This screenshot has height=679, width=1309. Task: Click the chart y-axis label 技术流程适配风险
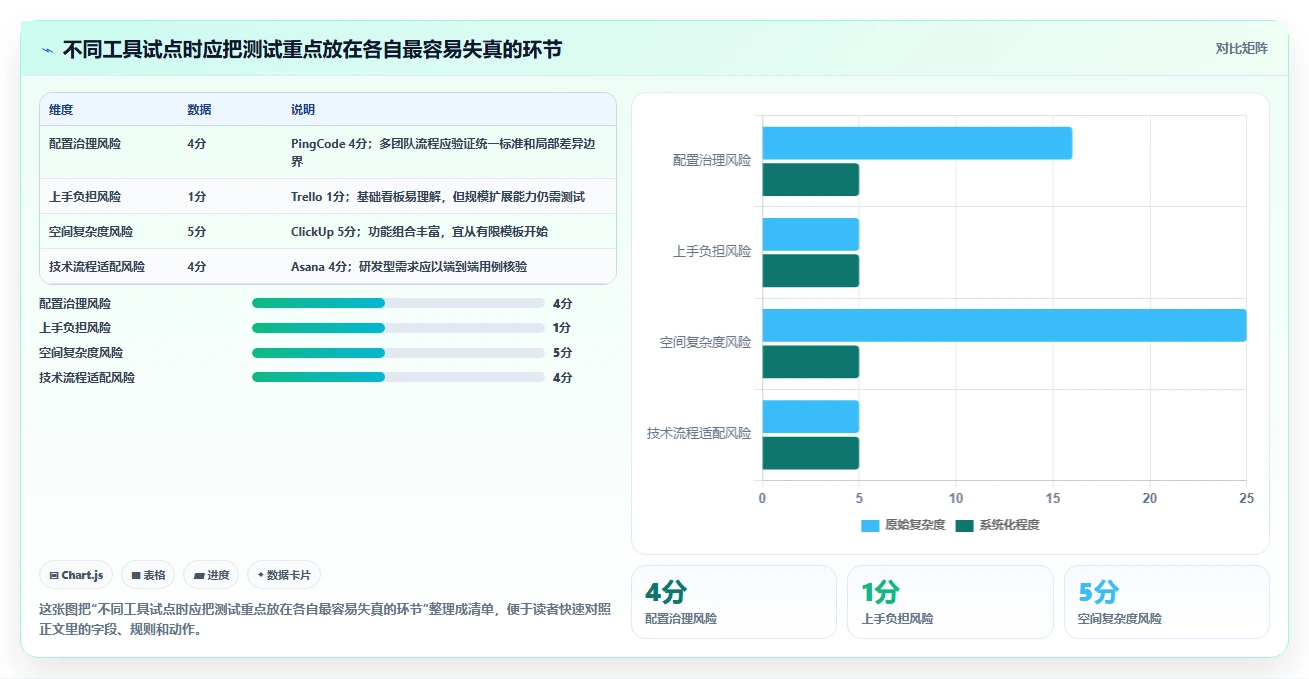click(699, 433)
